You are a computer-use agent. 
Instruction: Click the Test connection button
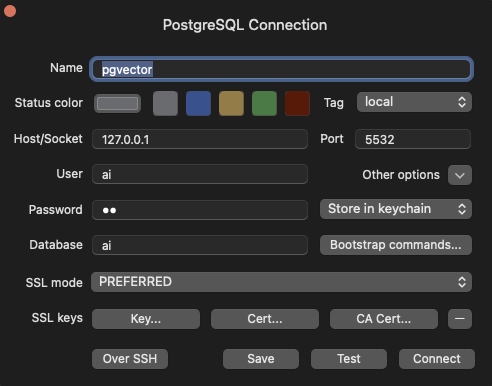point(349,359)
